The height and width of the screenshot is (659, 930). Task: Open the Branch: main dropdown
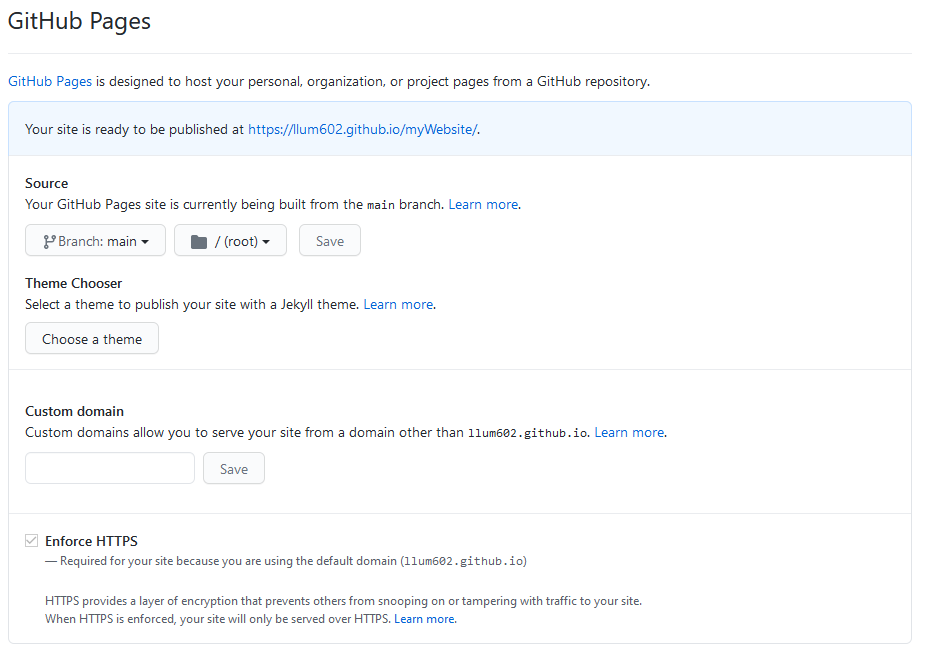tap(95, 240)
